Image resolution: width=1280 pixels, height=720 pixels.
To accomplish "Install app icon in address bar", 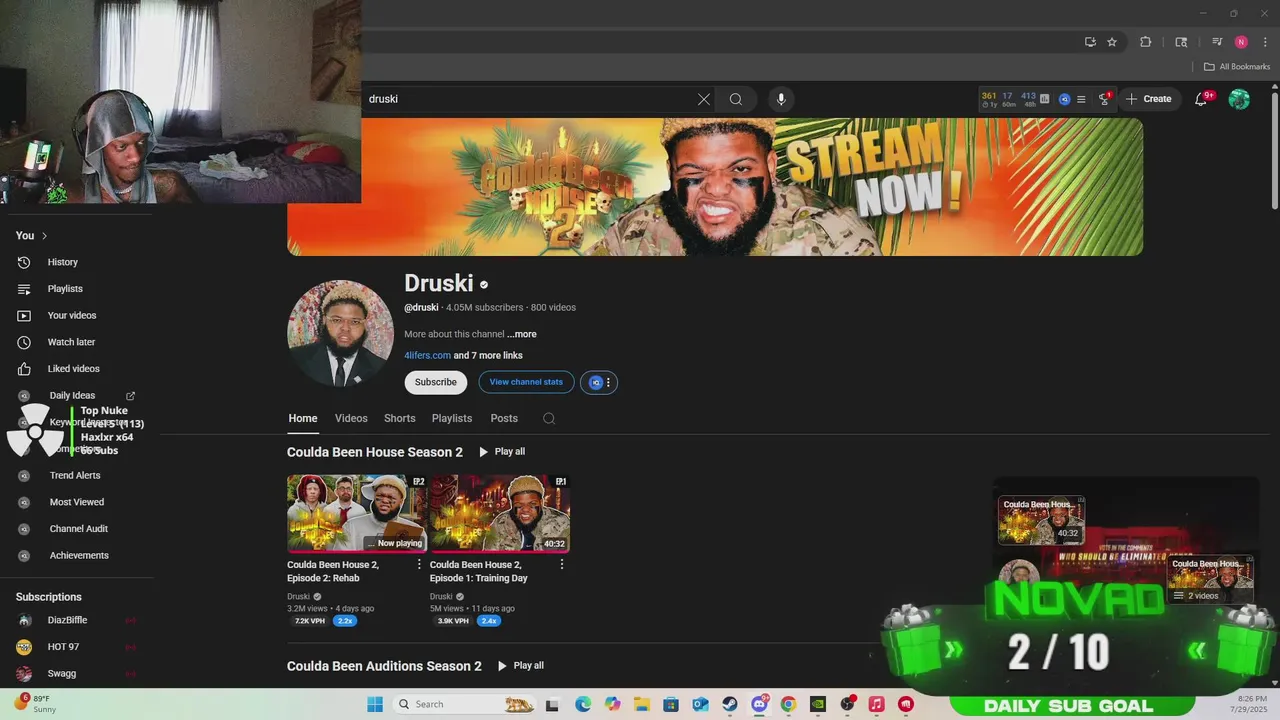I will [1090, 42].
